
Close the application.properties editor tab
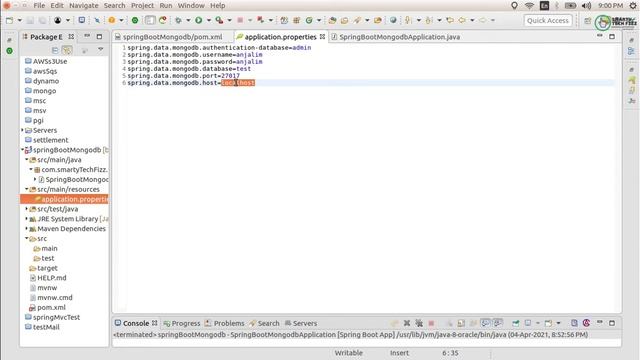[322, 37]
